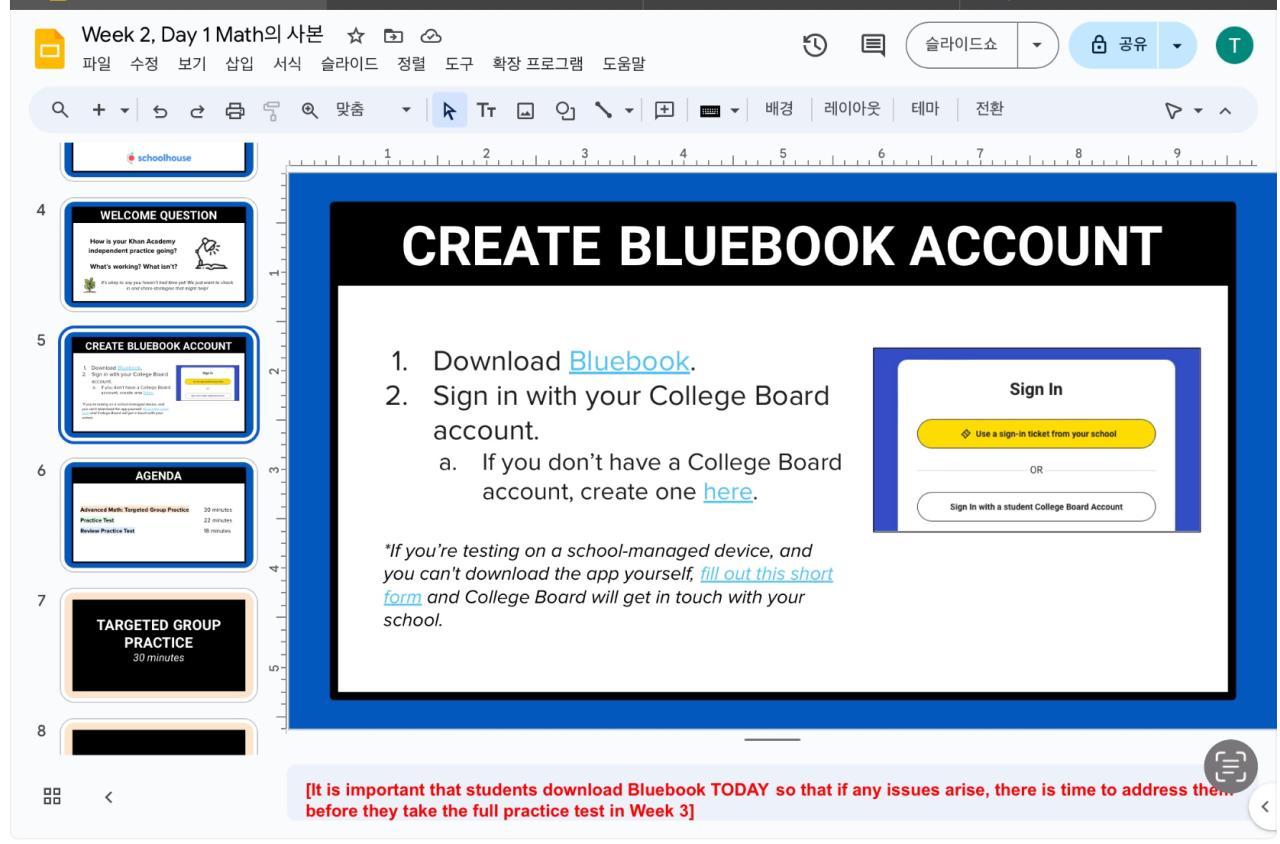Screen dimensions: 1280x844
Task: Select the 'CREATE BLUEBOOK ACCOUNT' slide heading
Action: pos(782,246)
